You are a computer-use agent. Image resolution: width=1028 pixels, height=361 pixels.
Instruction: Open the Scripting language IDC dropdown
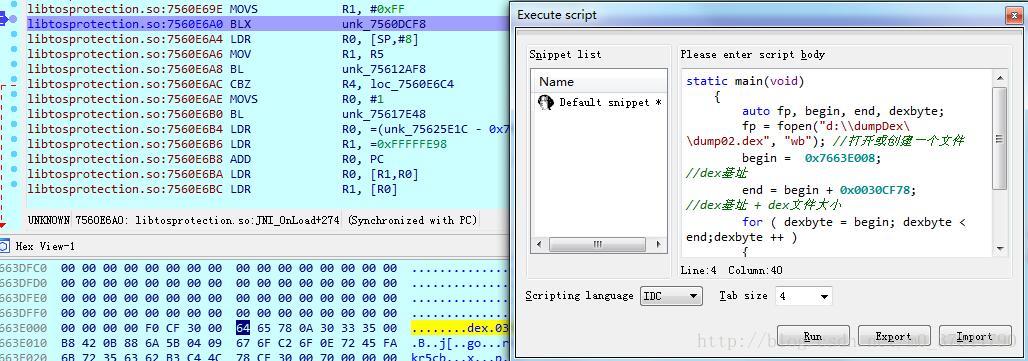671,296
